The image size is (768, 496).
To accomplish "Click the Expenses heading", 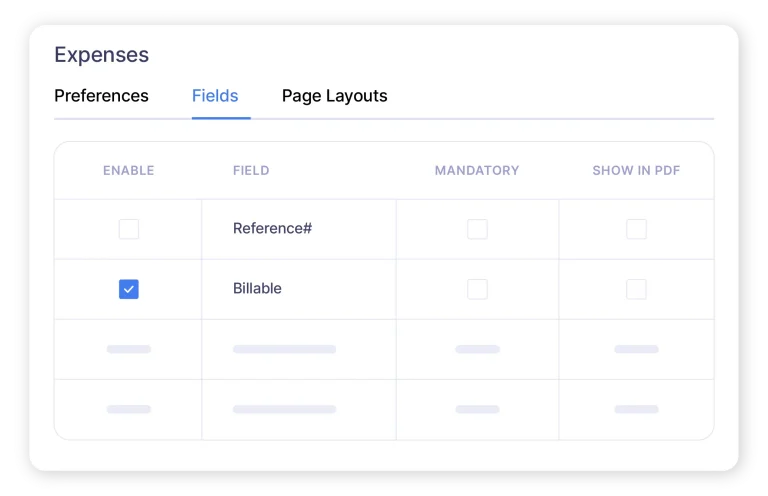I will (101, 55).
